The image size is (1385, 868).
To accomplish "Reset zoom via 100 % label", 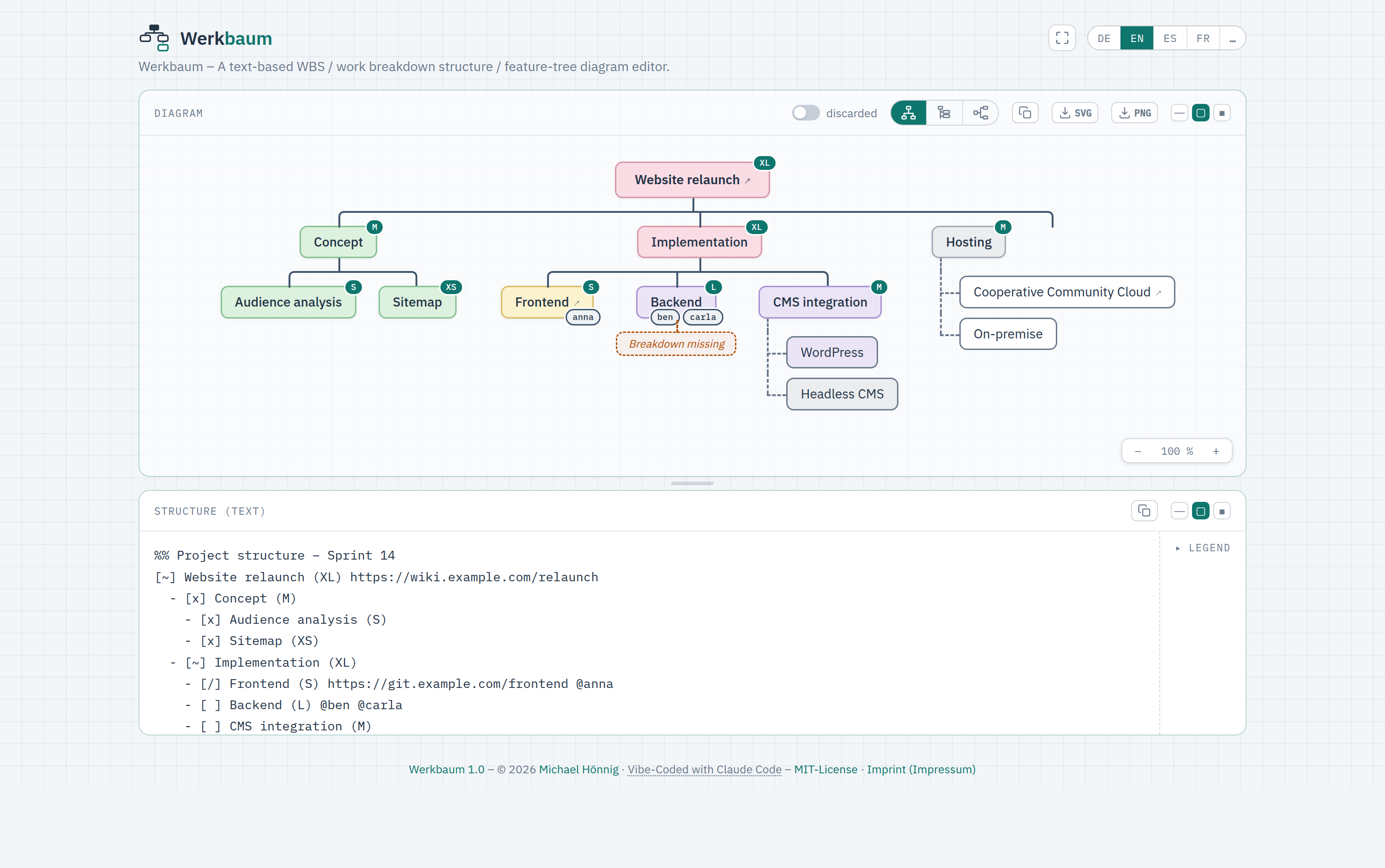I will [1177, 451].
